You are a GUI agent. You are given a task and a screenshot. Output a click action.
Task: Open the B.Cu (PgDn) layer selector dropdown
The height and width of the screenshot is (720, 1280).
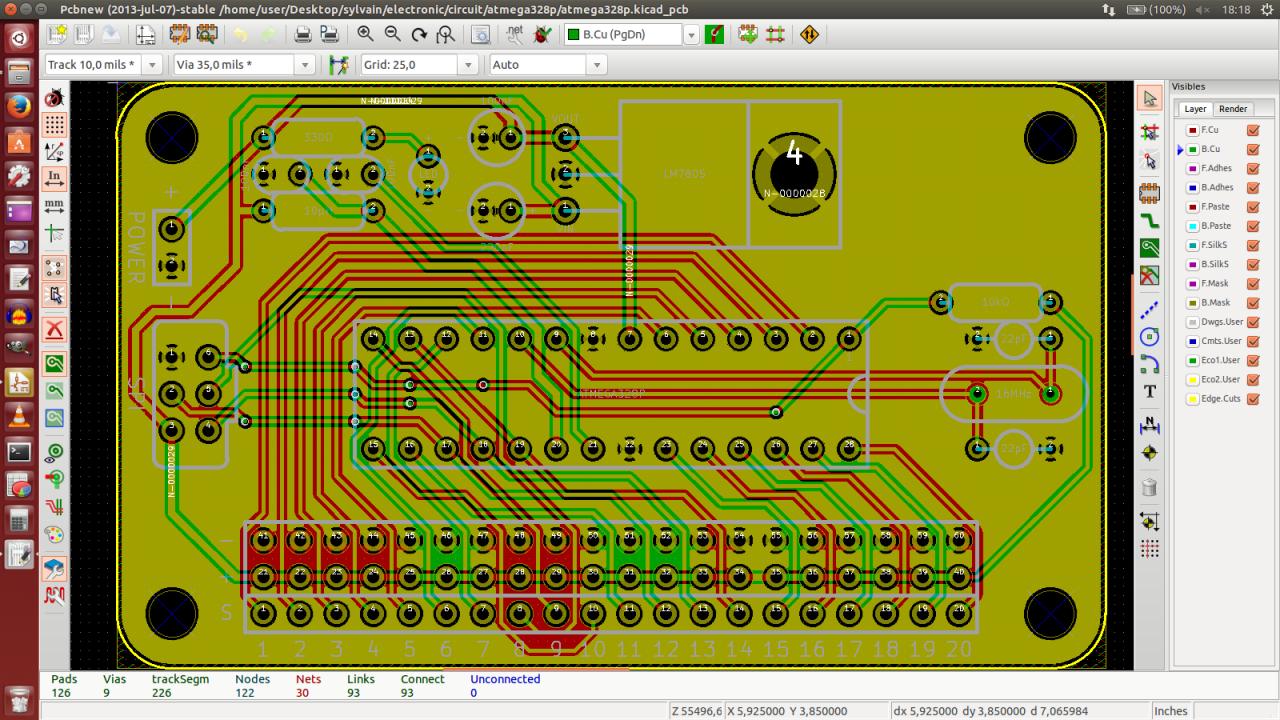[691, 35]
